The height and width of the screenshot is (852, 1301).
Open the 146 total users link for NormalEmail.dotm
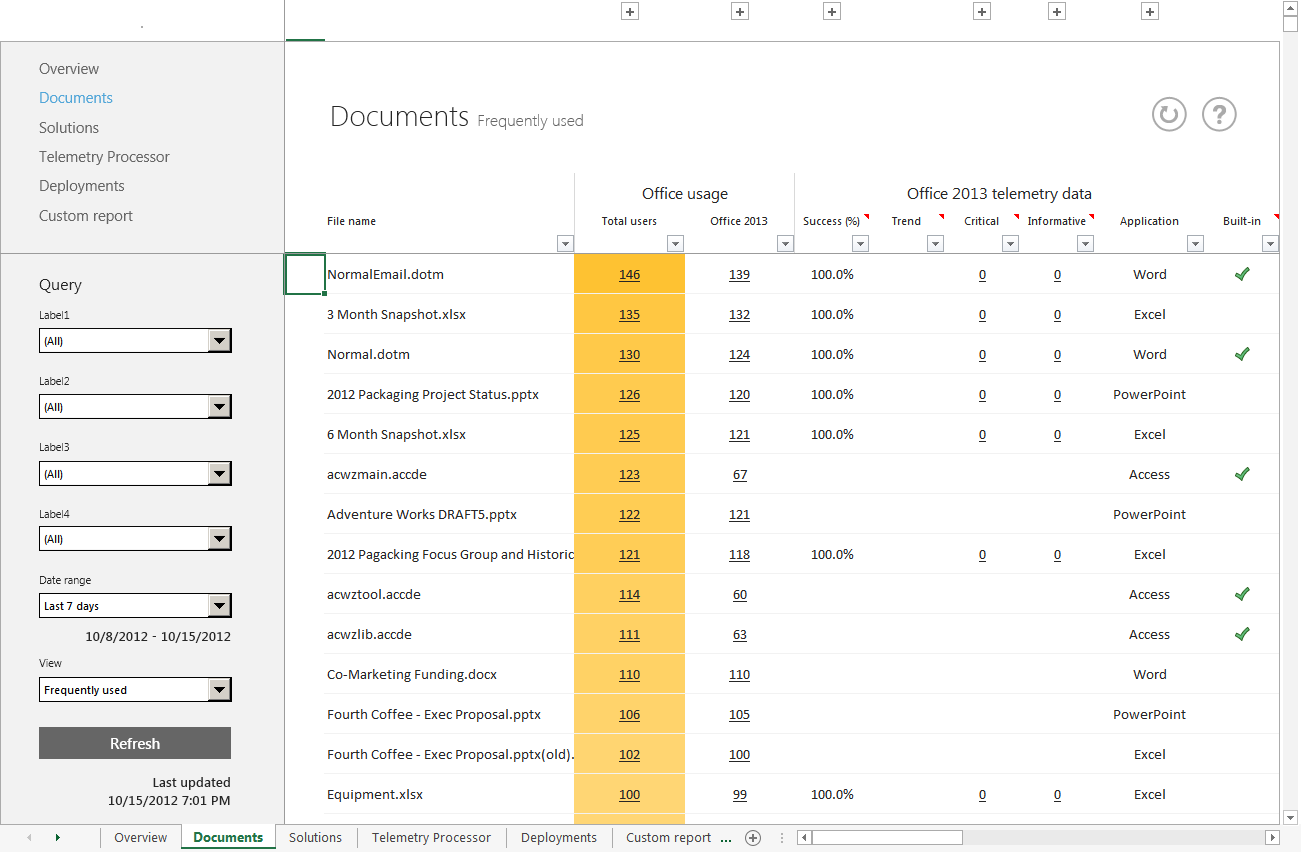(629, 273)
